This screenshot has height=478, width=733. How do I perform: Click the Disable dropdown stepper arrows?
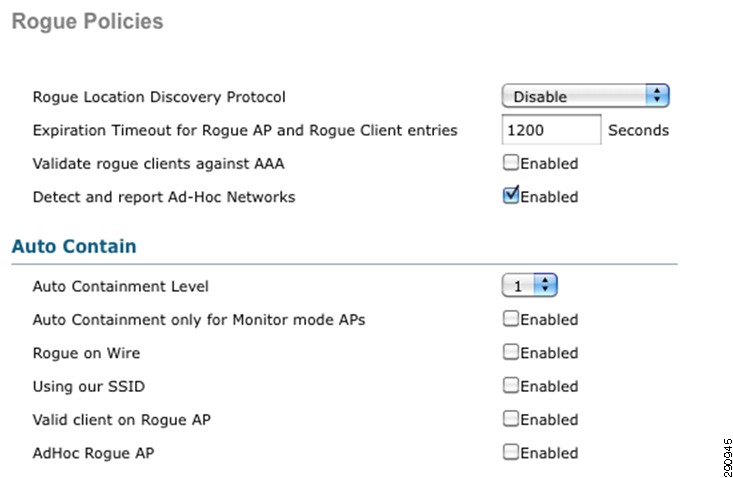coord(657,96)
